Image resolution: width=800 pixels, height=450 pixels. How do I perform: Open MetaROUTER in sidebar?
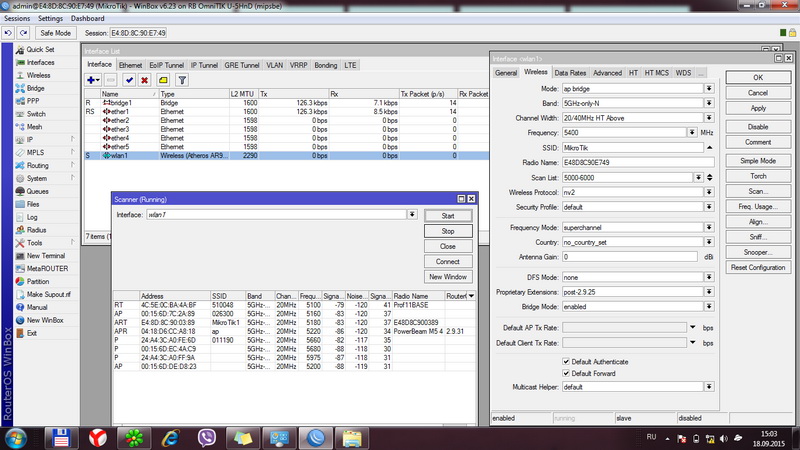47,268
